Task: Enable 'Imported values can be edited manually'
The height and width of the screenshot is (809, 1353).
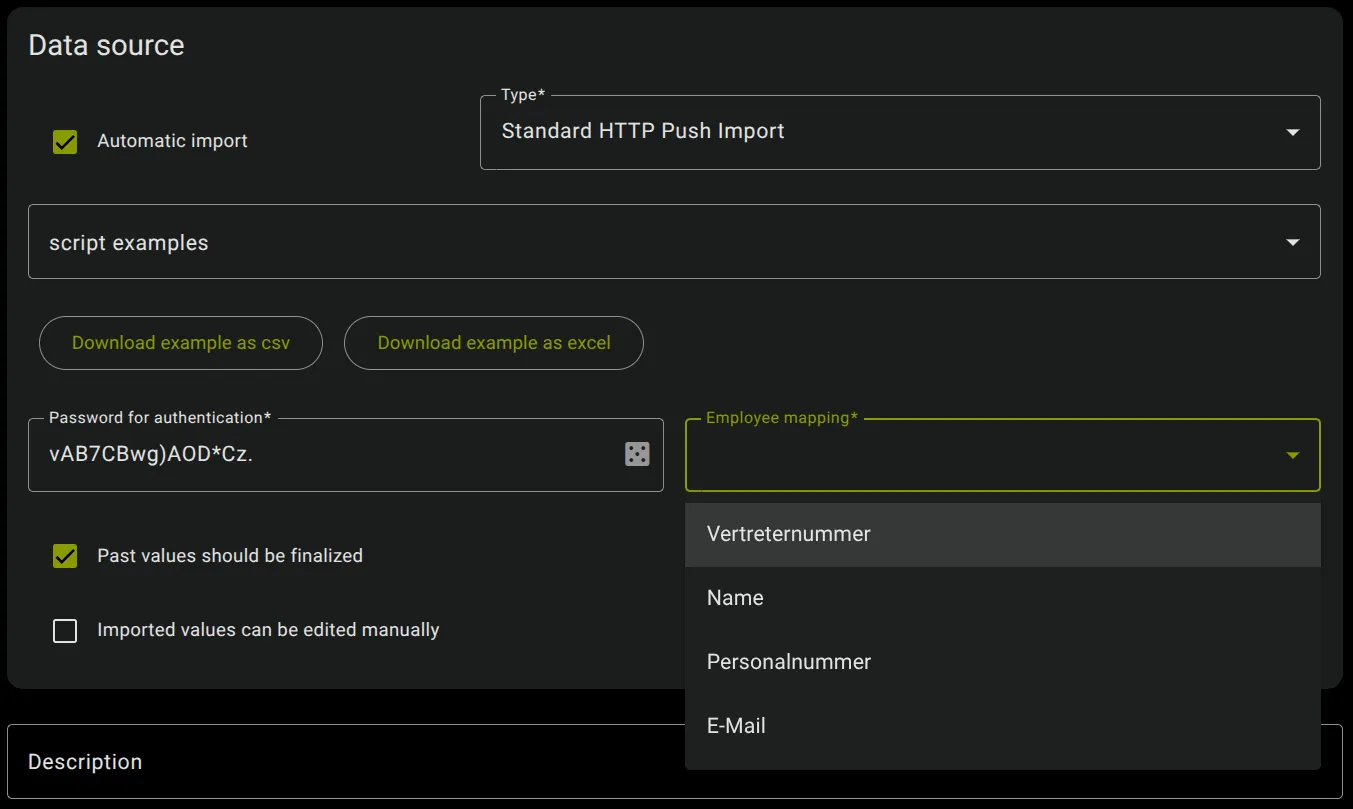Action: (64, 630)
